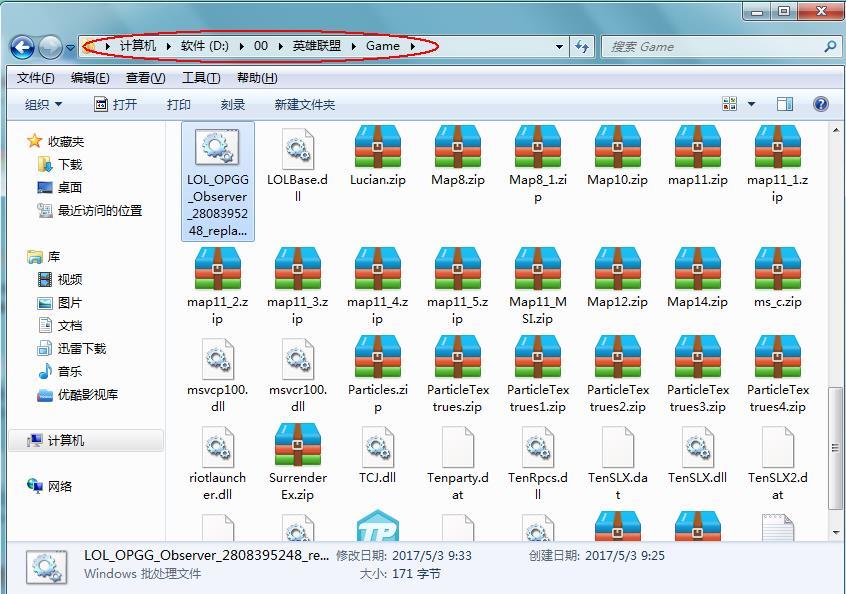This screenshot has width=846, height=594.
Task: Select the Map8_1.zip archive
Action: pyautogui.click(x=537, y=165)
